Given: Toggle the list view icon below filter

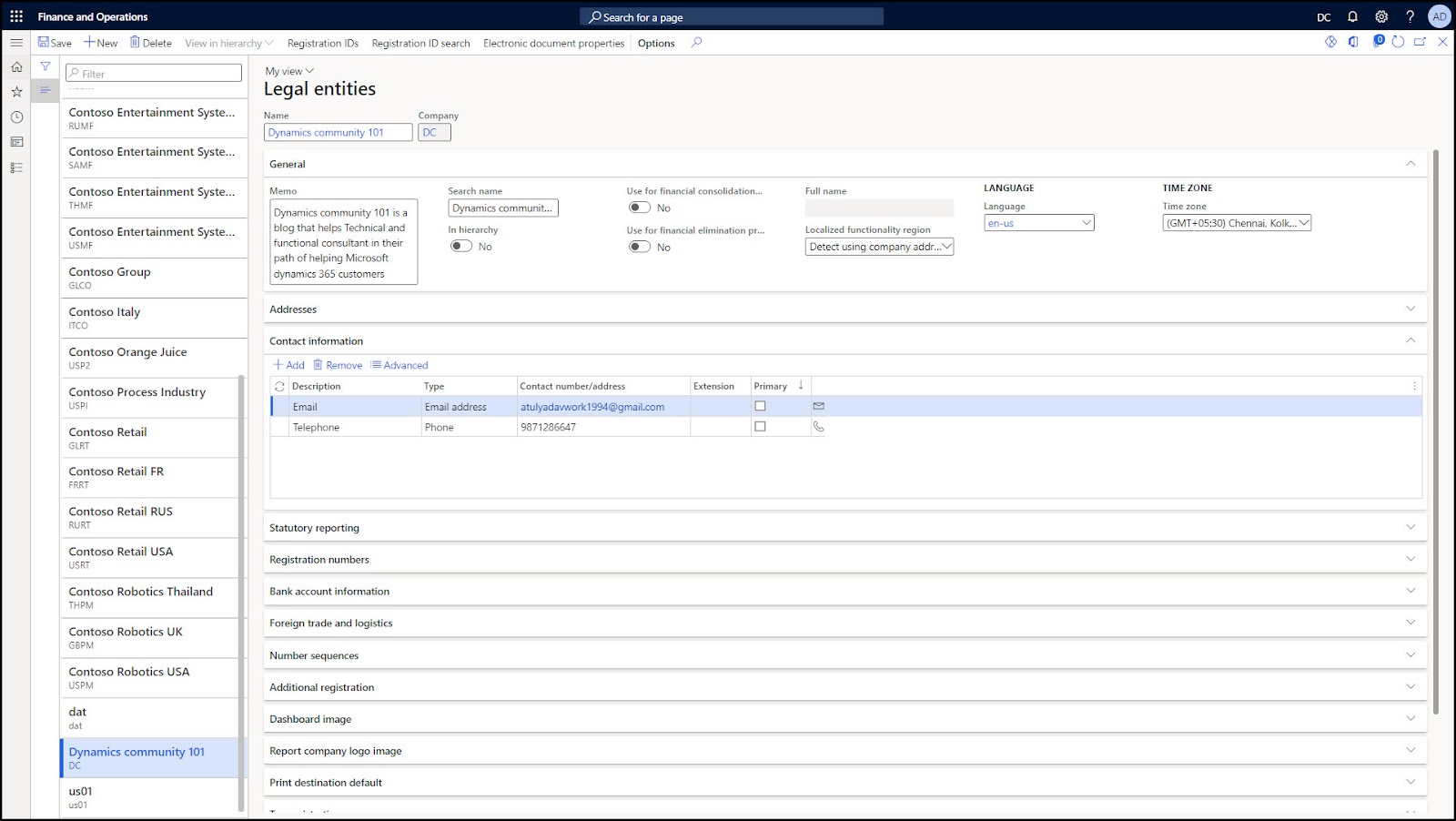Looking at the screenshot, I should pos(45,90).
